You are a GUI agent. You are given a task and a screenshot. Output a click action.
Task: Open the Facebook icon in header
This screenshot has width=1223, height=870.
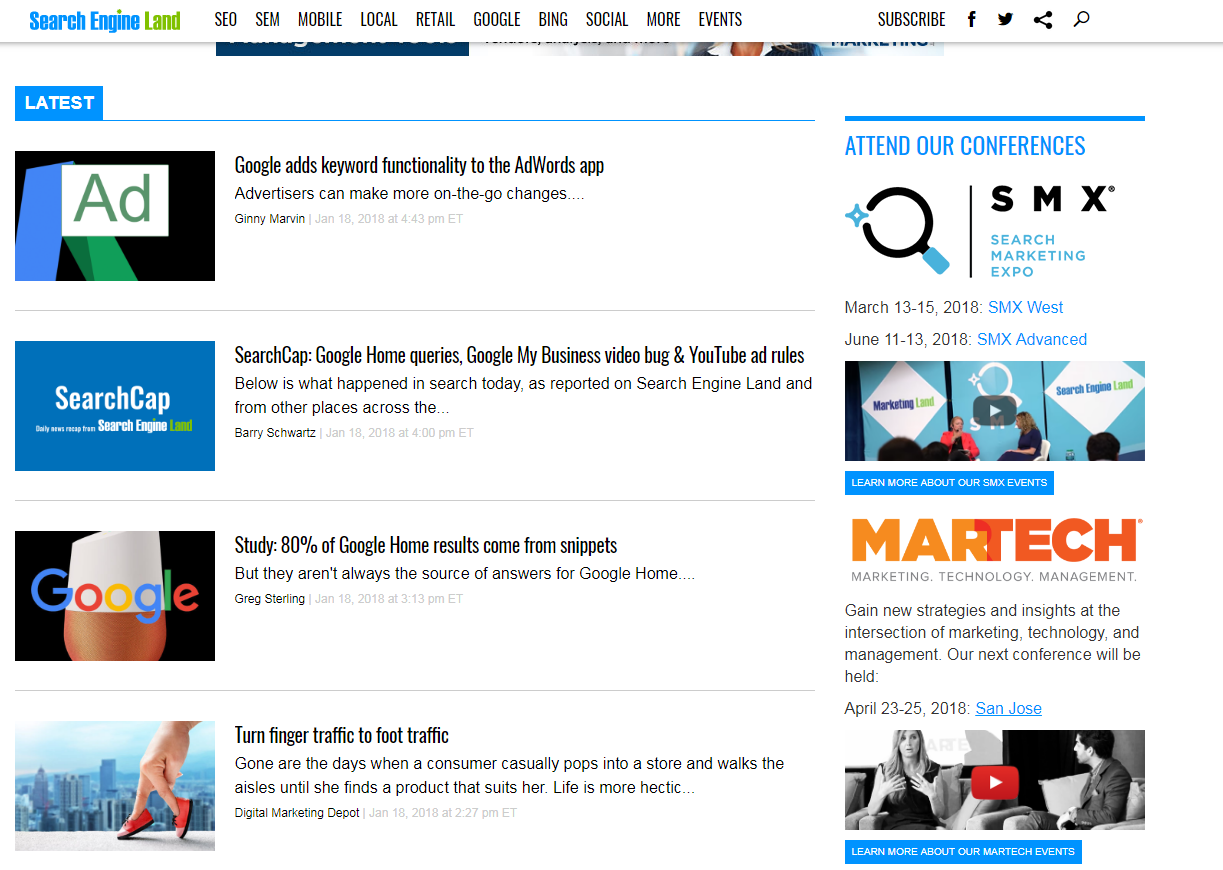(x=972, y=19)
